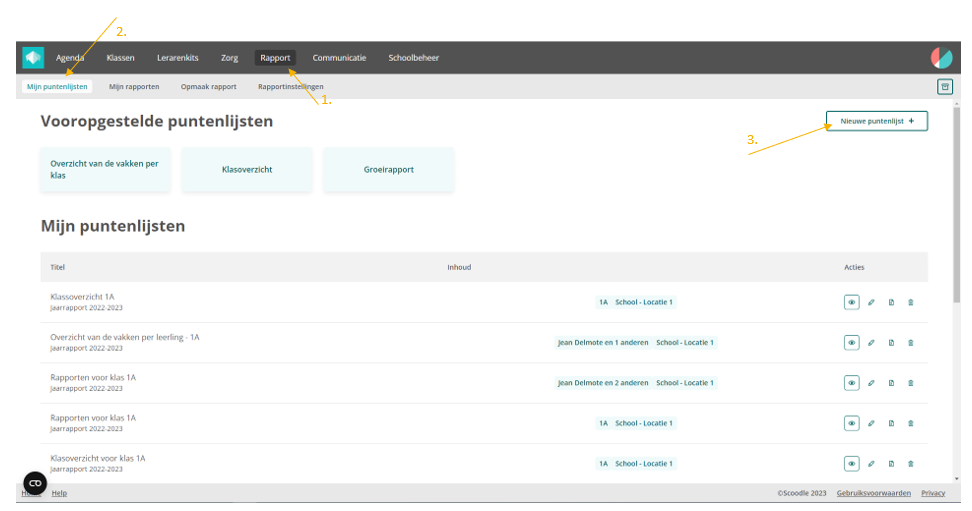Switch to the Mijn rapporten tab

(134, 87)
